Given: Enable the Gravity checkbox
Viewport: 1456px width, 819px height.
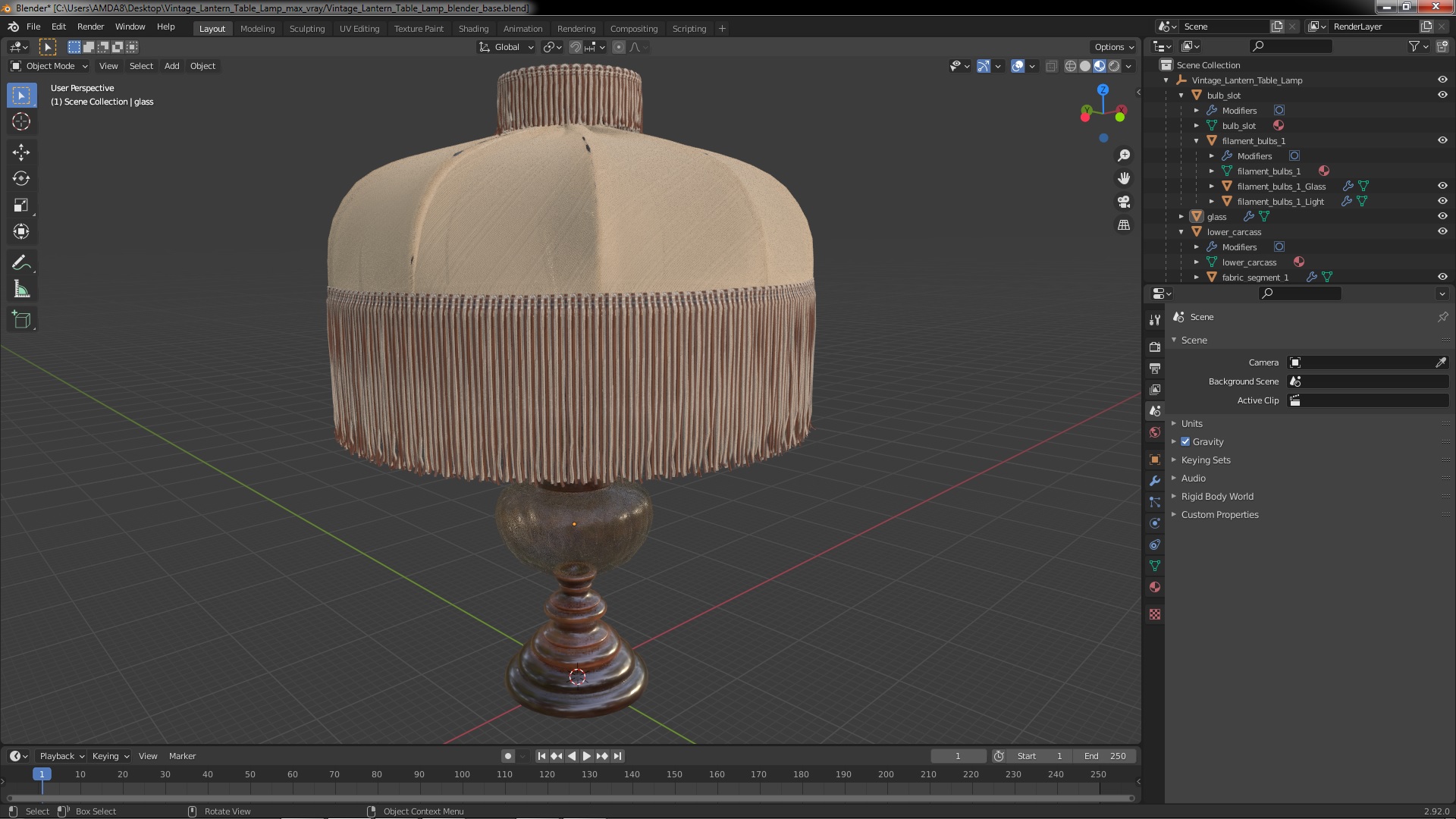Looking at the screenshot, I should click(x=1185, y=442).
